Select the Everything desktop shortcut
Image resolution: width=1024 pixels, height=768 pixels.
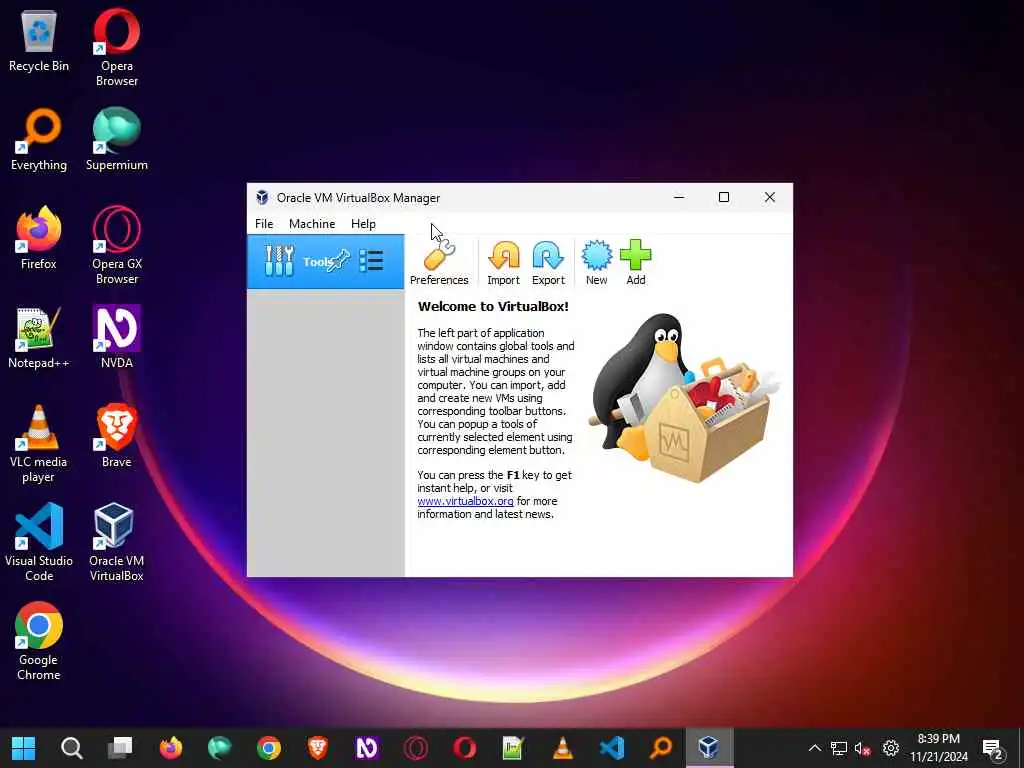click(39, 140)
